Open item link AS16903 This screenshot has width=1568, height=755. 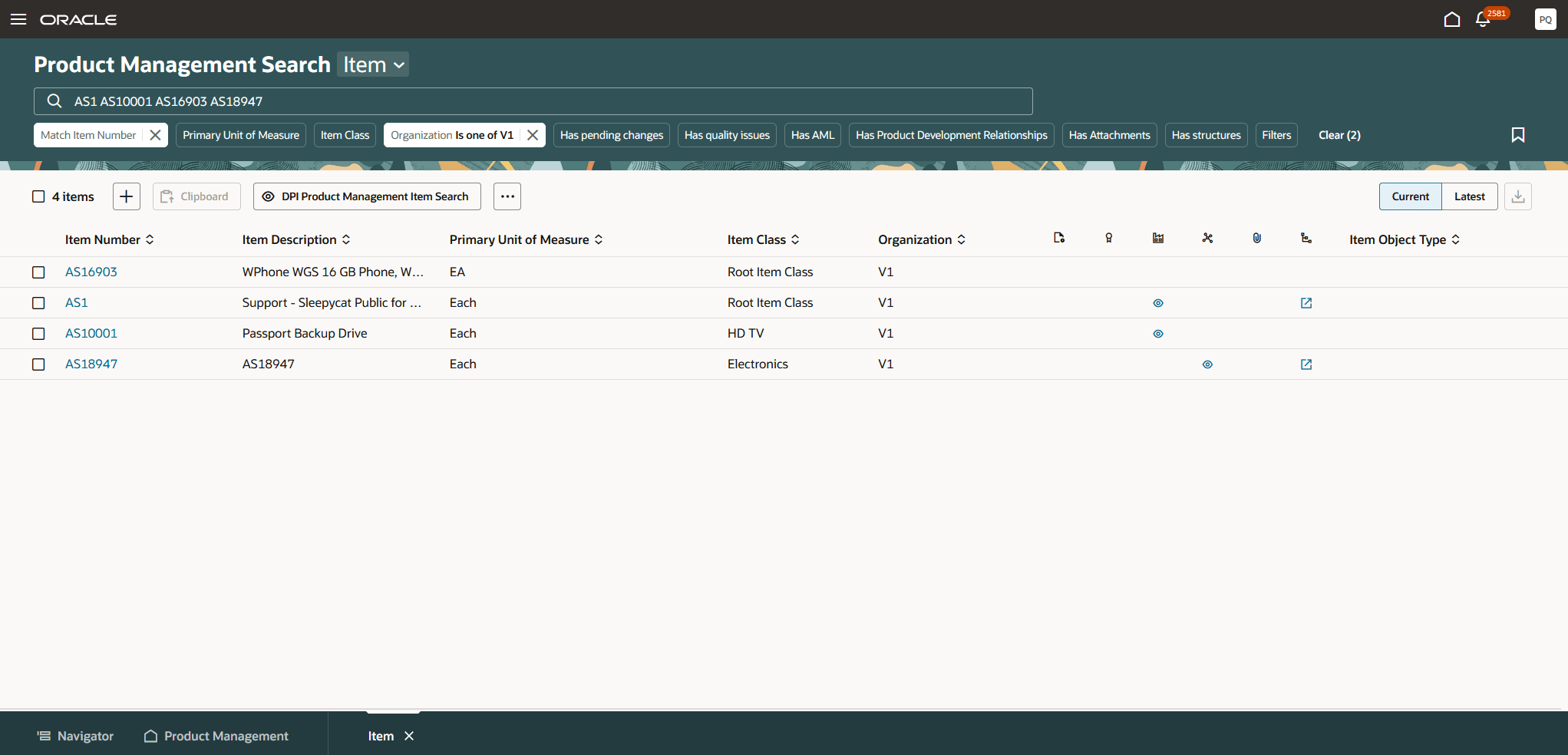[91, 272]
